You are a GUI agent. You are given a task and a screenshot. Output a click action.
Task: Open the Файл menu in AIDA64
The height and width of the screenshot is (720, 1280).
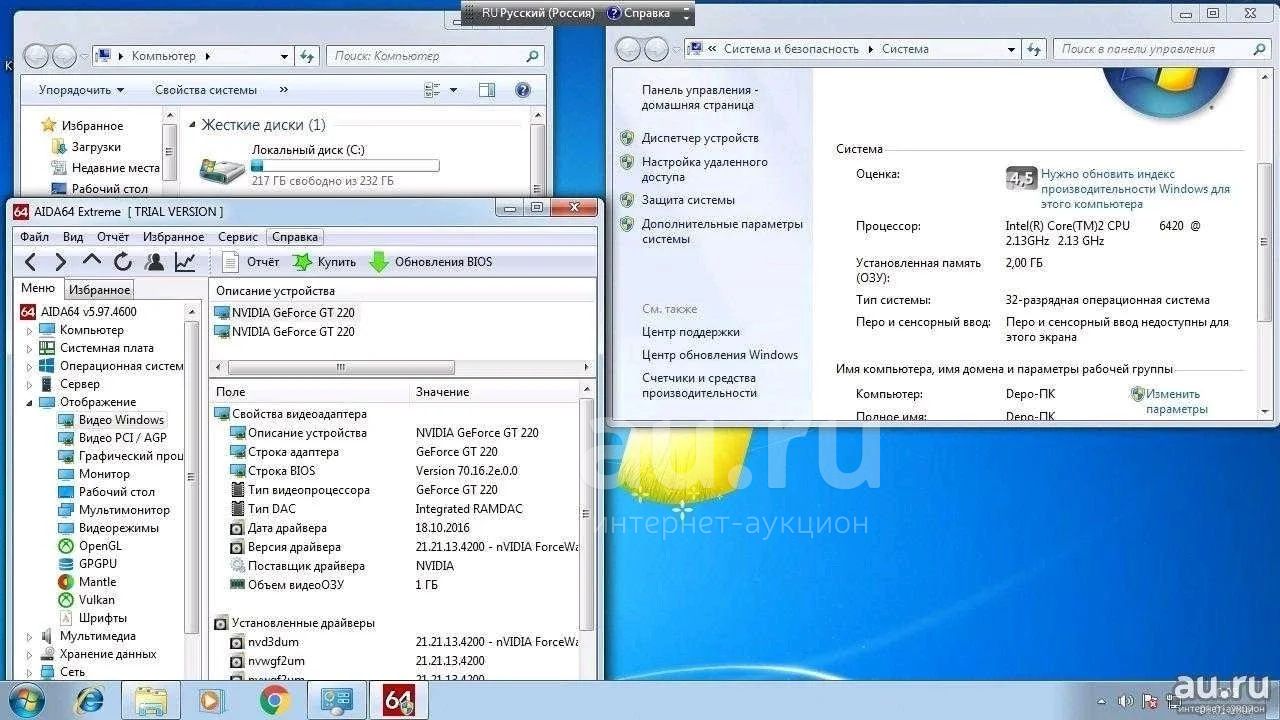[34, 237]
